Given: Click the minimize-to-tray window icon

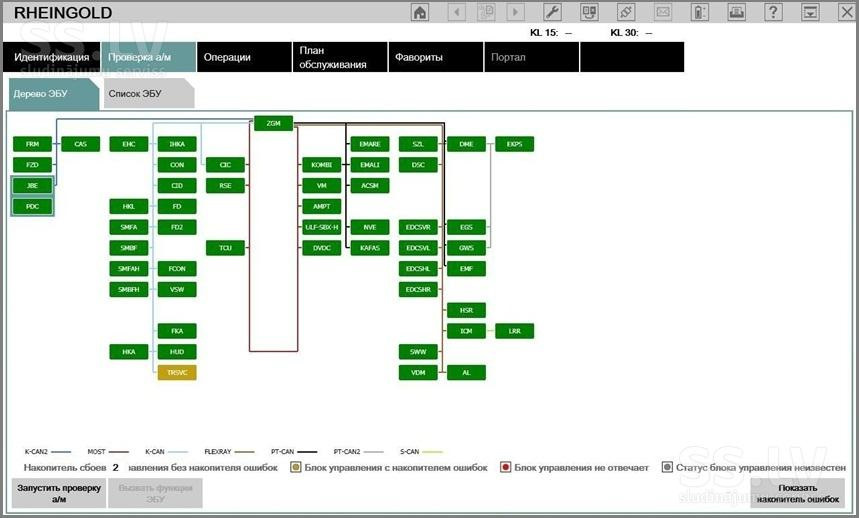Looking at the screenshot, I should 810,12.
